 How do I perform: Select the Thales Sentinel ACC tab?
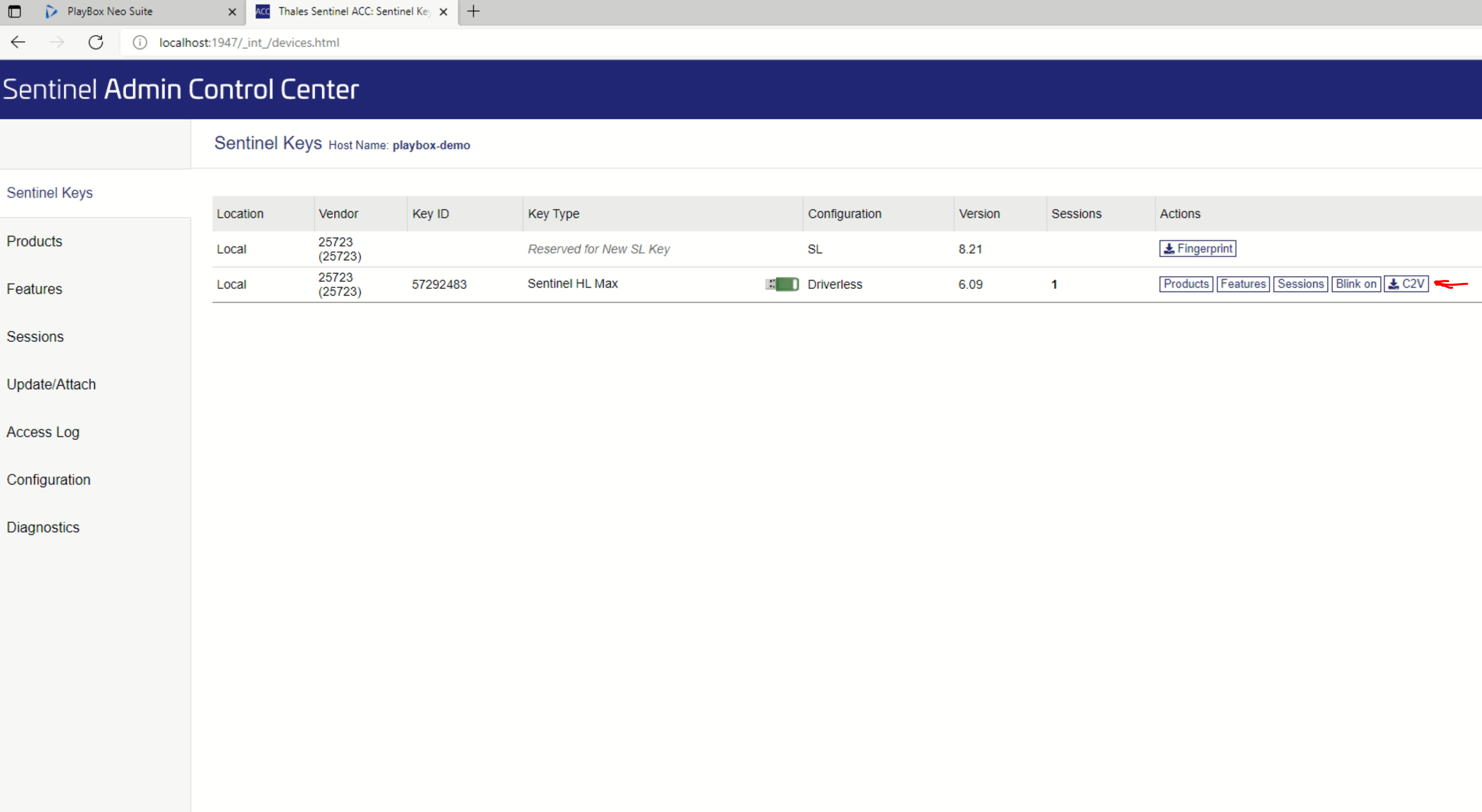(353, 11)
